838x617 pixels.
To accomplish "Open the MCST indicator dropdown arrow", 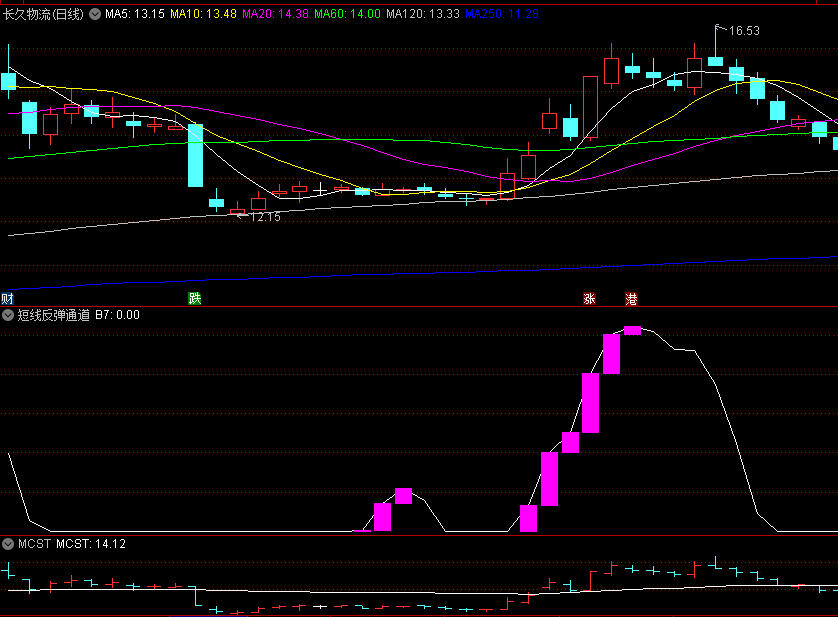I will click(8, 544).
